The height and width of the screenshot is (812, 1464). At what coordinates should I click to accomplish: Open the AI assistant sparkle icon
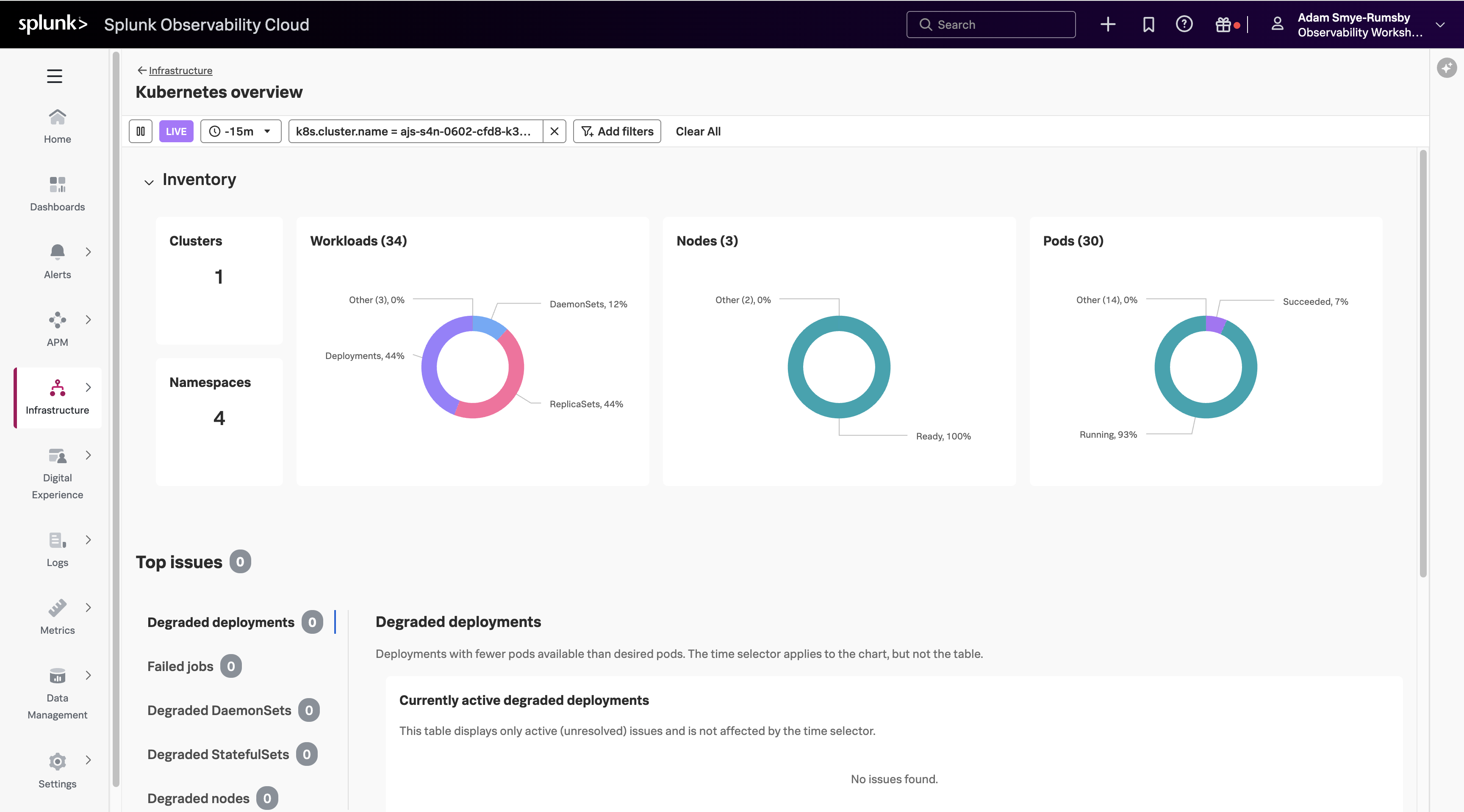coord(1447,68)
